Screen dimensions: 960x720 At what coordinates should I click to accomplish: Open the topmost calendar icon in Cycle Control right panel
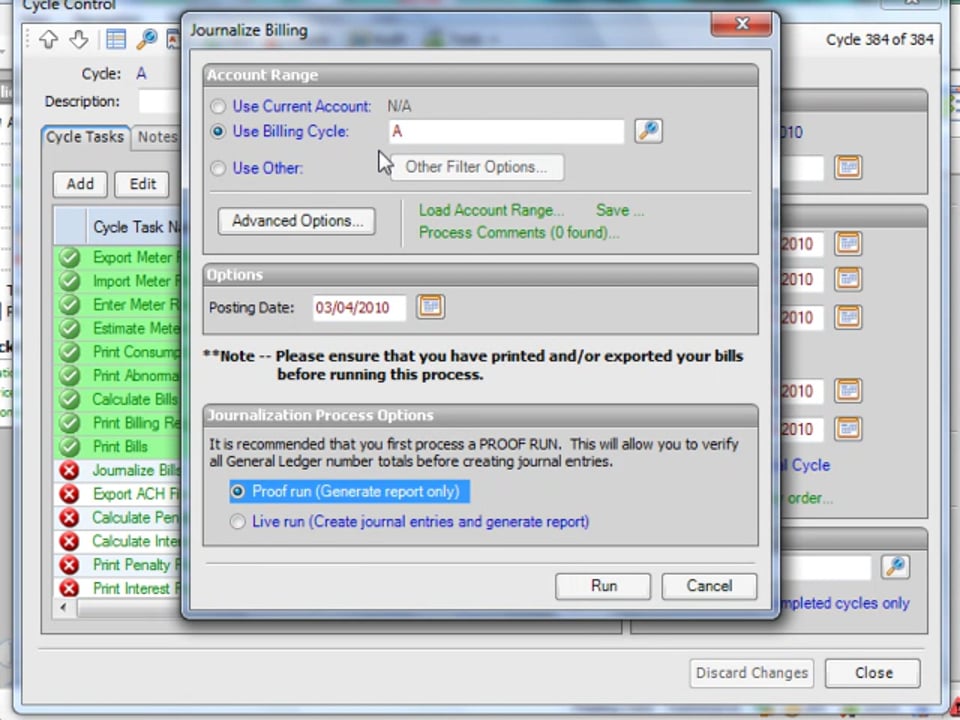(x=848, y=167)
